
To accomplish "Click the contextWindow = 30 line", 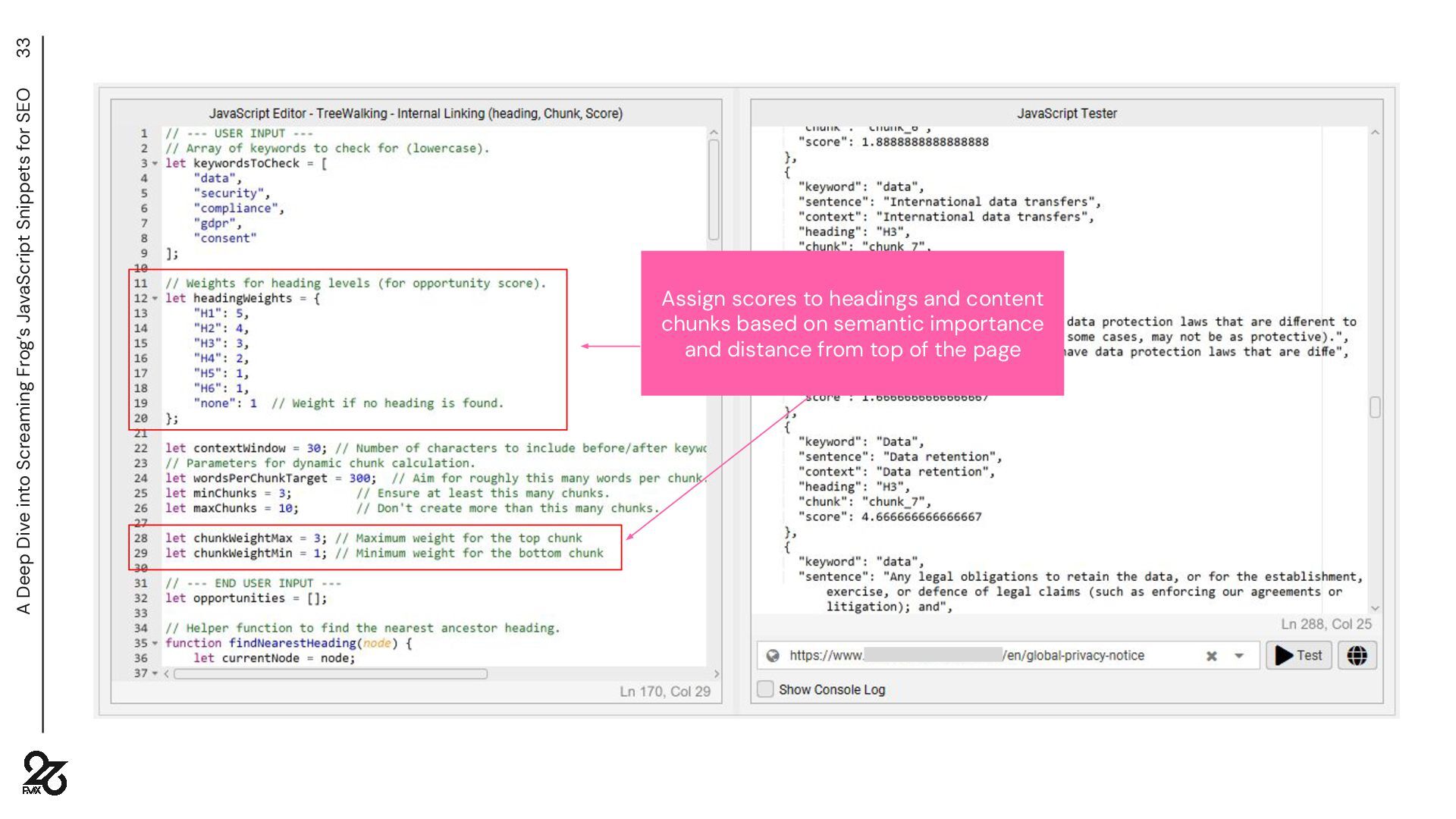I will pos(436,448).
